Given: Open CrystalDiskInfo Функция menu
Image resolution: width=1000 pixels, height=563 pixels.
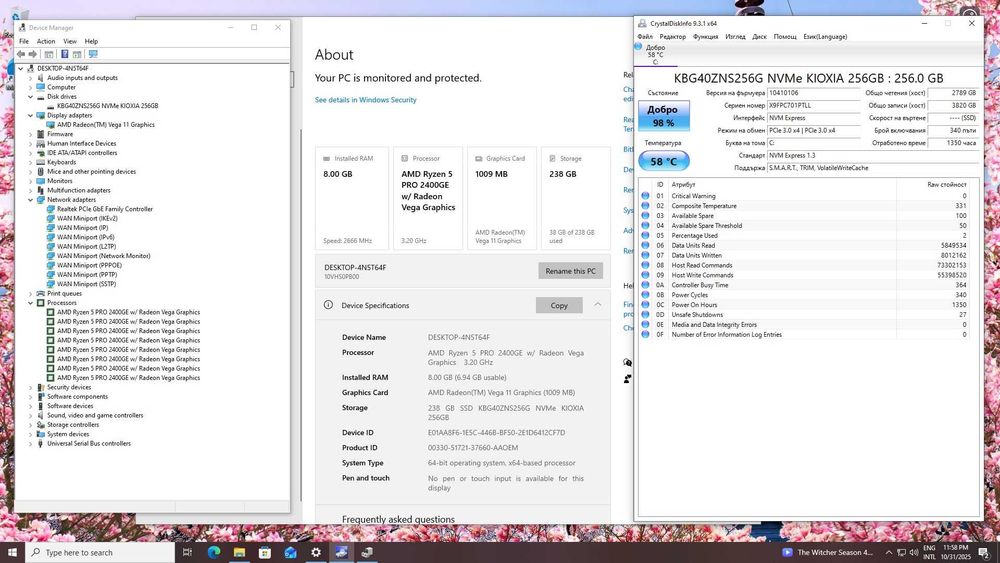Looking at the screenshot, I should pyautogui.click(x=705, y=36).
